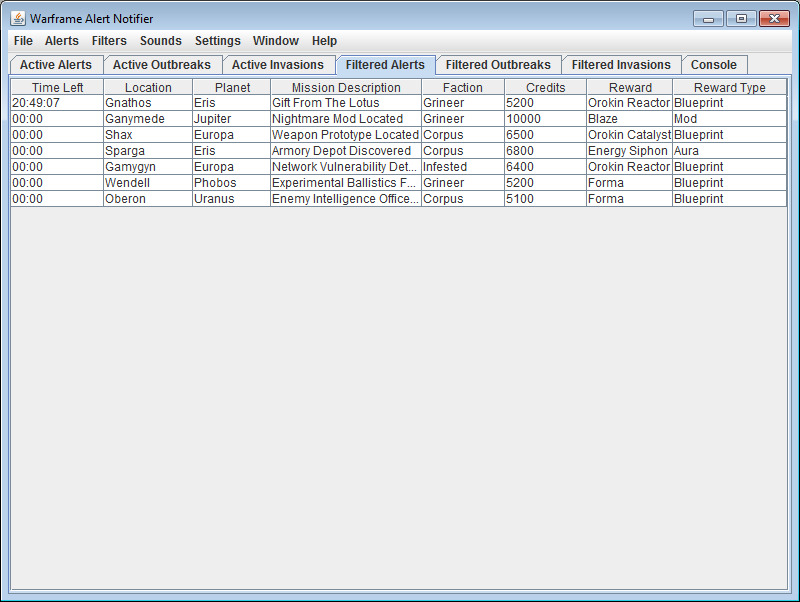
Task: Click the Java app icon in title bar
Action: 17,18
